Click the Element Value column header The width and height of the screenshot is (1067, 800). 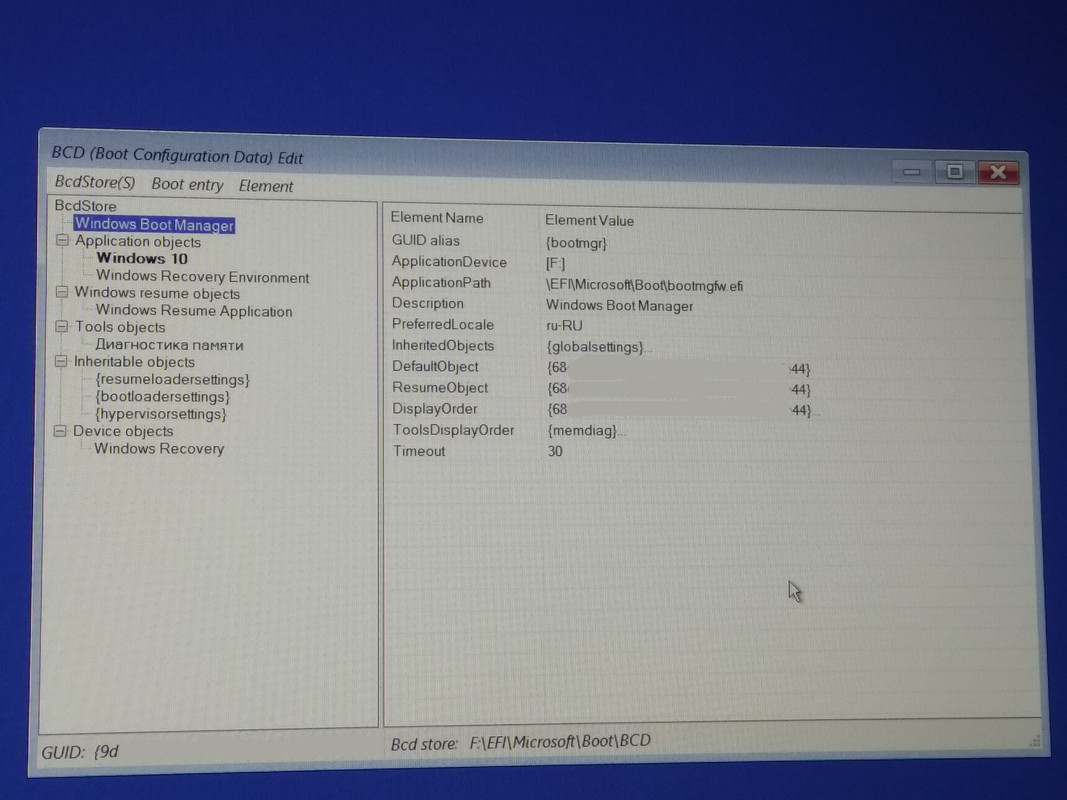click(x=589, y=220)
